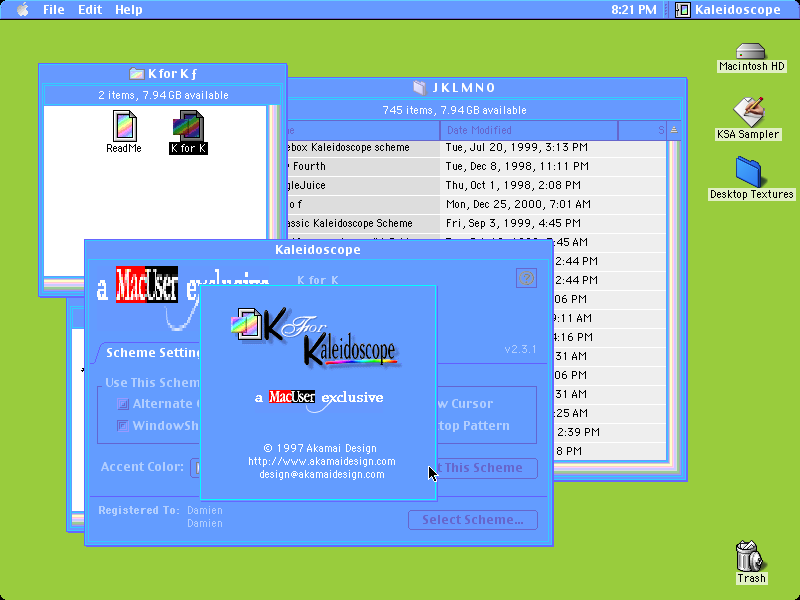
Task: Click the design@akamaidesign.com email address
Action: (x=322, y=474)
